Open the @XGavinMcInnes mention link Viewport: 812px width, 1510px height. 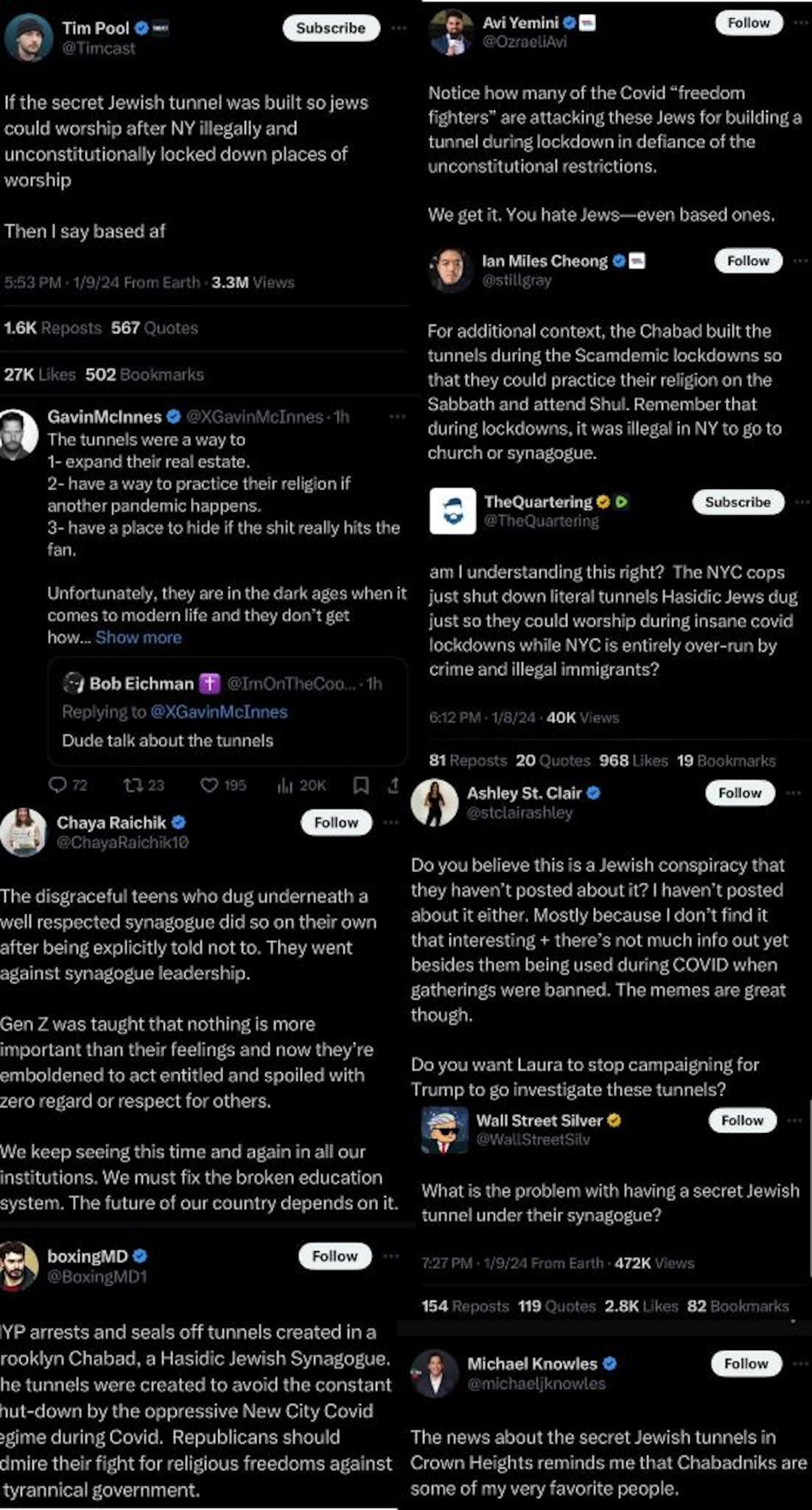pyautogui.click(x=219, y=712)
